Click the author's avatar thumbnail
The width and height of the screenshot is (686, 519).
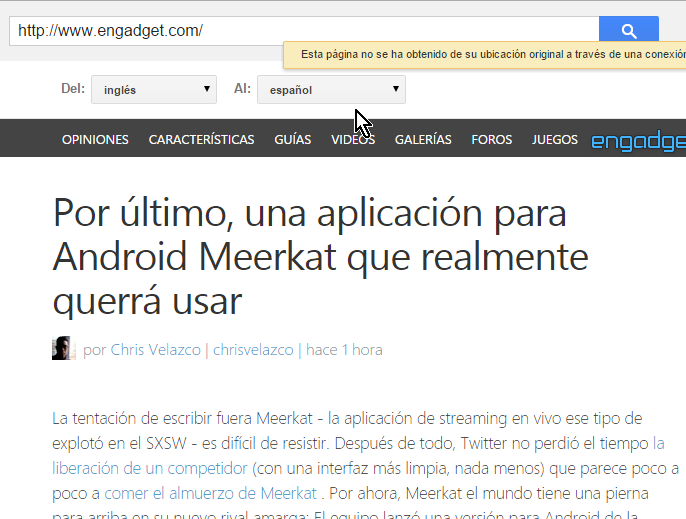click(x=64, y=348)
